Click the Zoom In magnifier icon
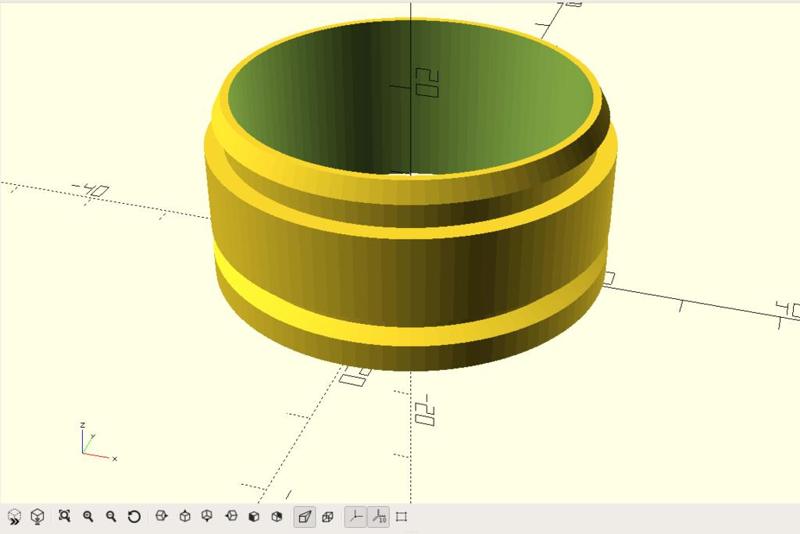 coord(88,517)
